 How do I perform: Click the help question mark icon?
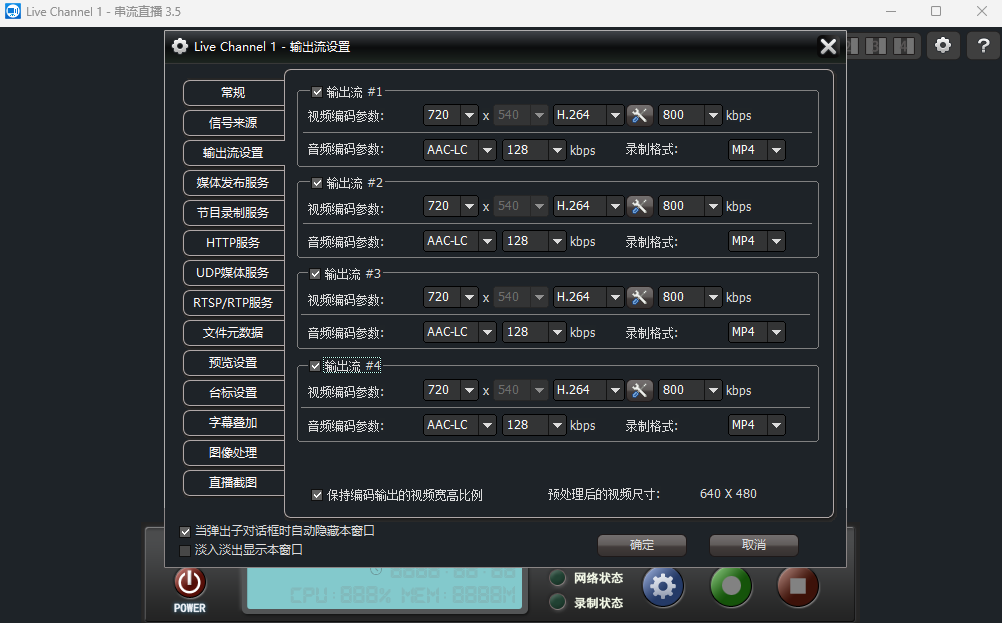983,45
